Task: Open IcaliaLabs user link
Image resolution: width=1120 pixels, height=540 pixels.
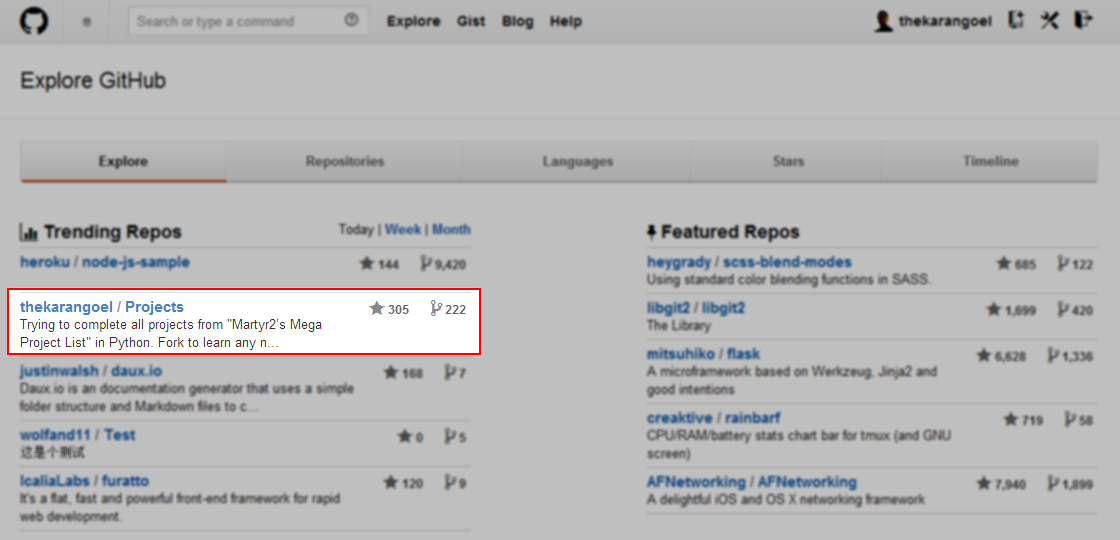Action: [54, 481]
